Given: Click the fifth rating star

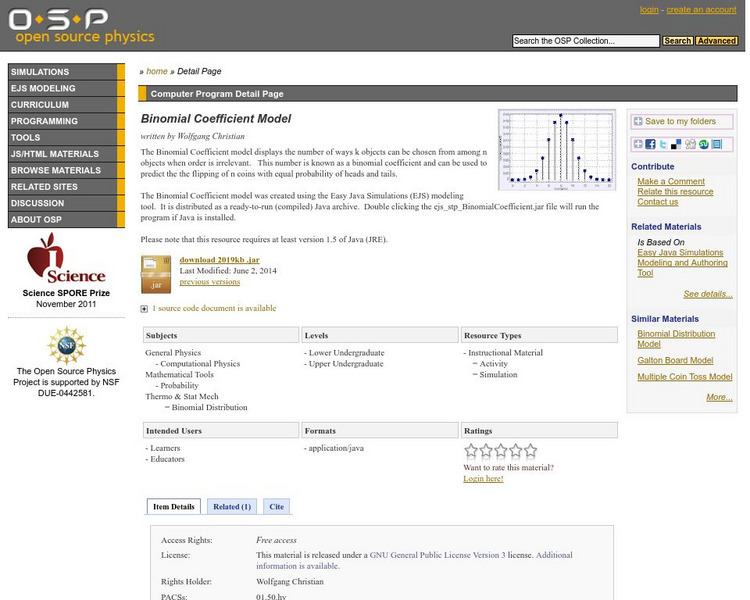Looking at the screenshot, I should [530, 451].
